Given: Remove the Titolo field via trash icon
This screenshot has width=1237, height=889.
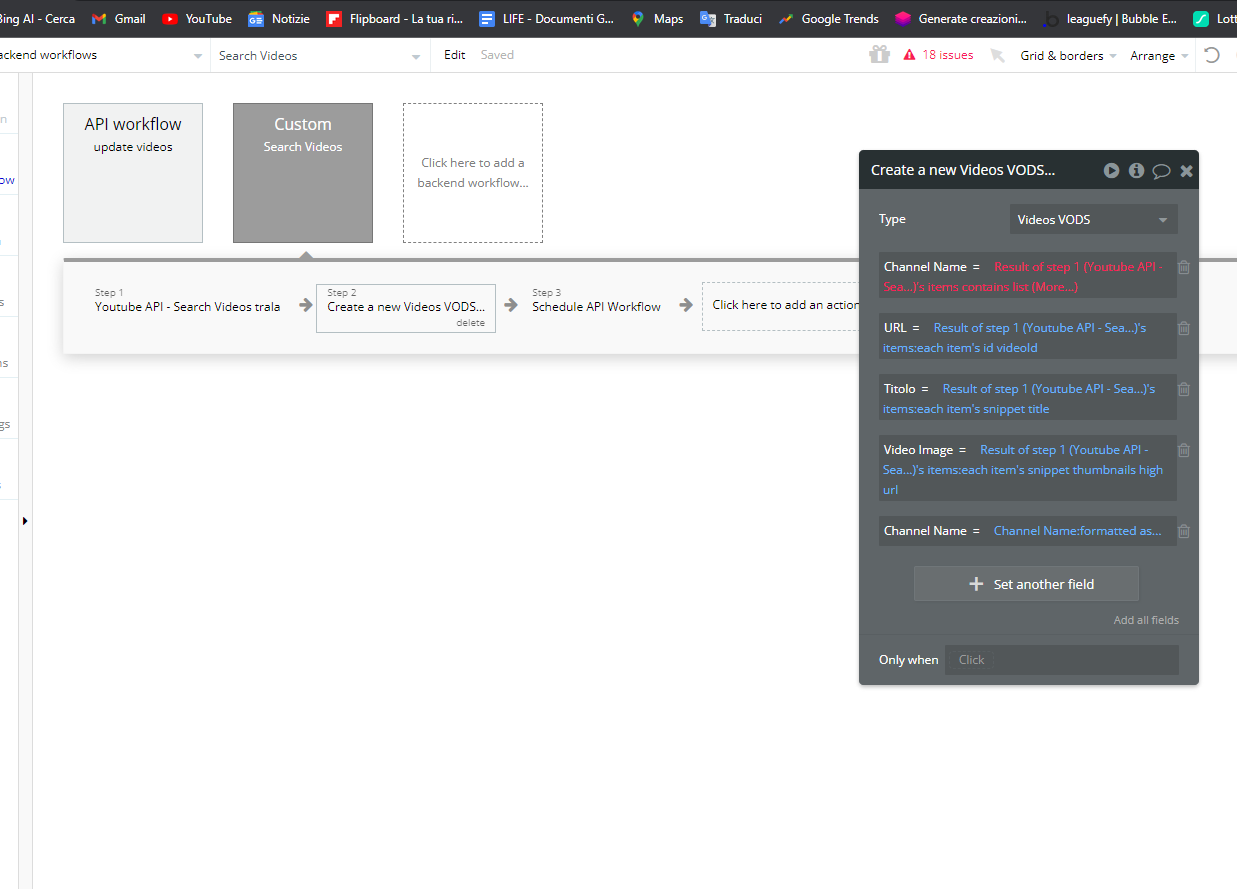Looking at the screenshot, I should point(1184,389).
